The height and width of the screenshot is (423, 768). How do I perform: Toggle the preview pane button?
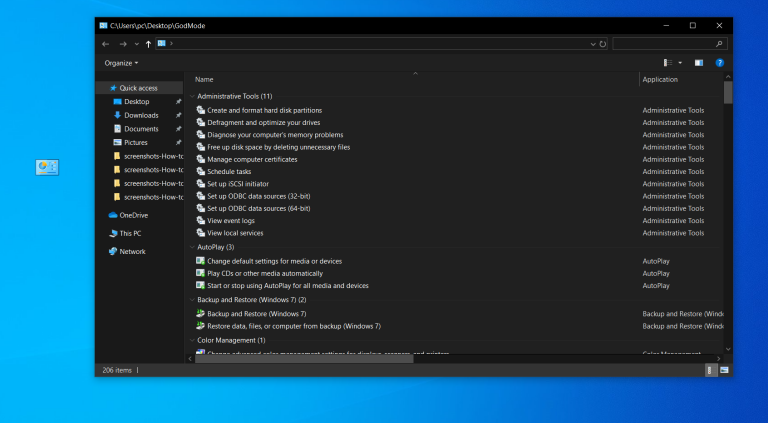[x=699, y=63]
